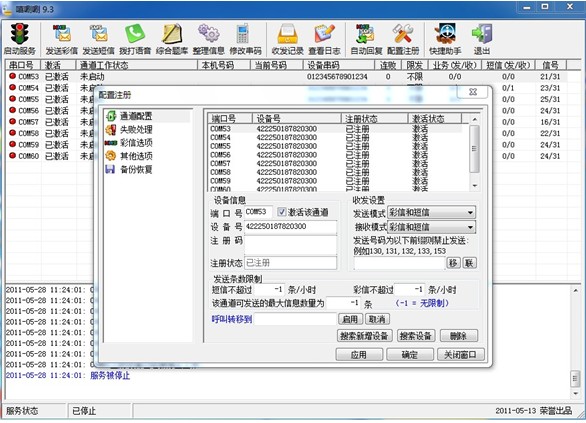Screen dimensions: 586x423
Task: Open the 发送彩信 toolbar icon
Action: [x=61, y=34]
